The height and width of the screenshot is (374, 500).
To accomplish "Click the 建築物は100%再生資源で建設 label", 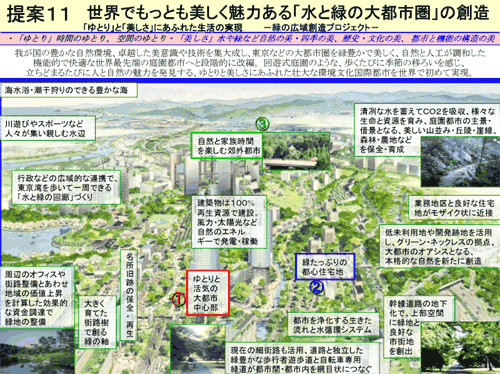I will click(229, 222).
